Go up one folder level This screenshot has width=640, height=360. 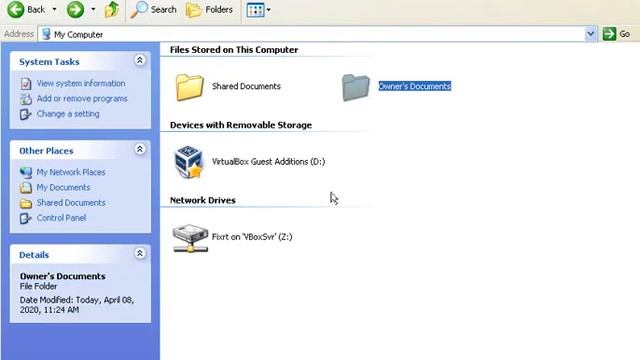[112, 9]
